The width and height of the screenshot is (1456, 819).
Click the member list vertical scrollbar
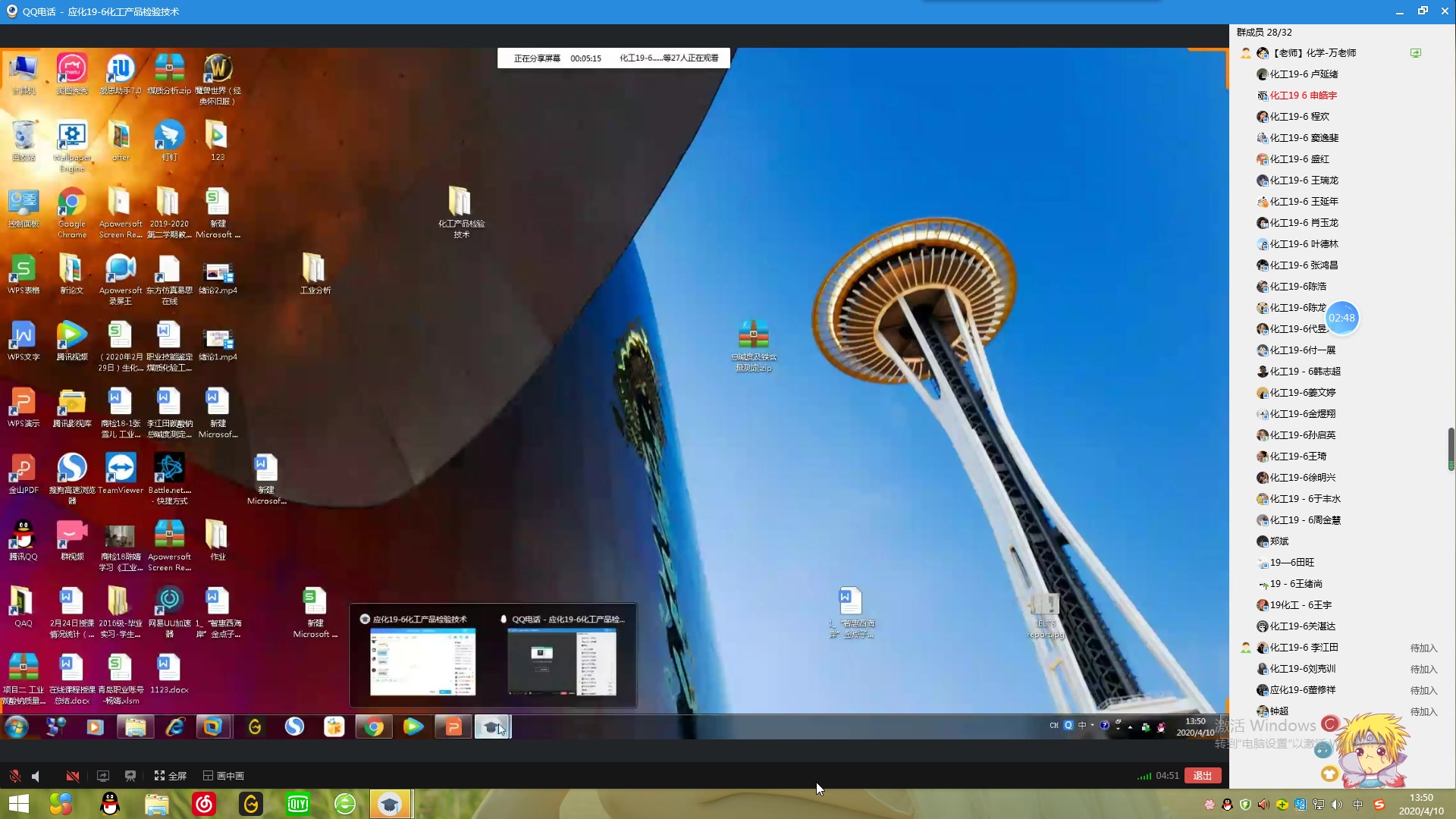(1451, 449)
